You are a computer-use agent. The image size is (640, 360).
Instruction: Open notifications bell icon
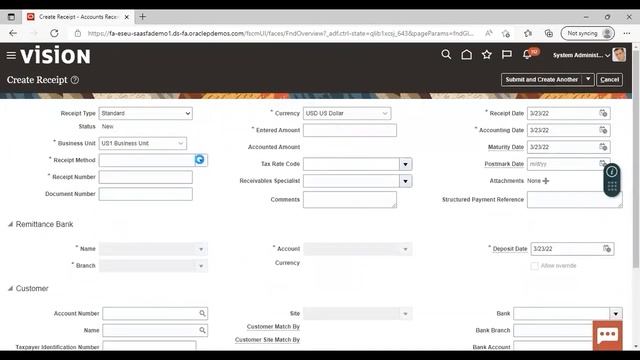click(x=527, y=55)
